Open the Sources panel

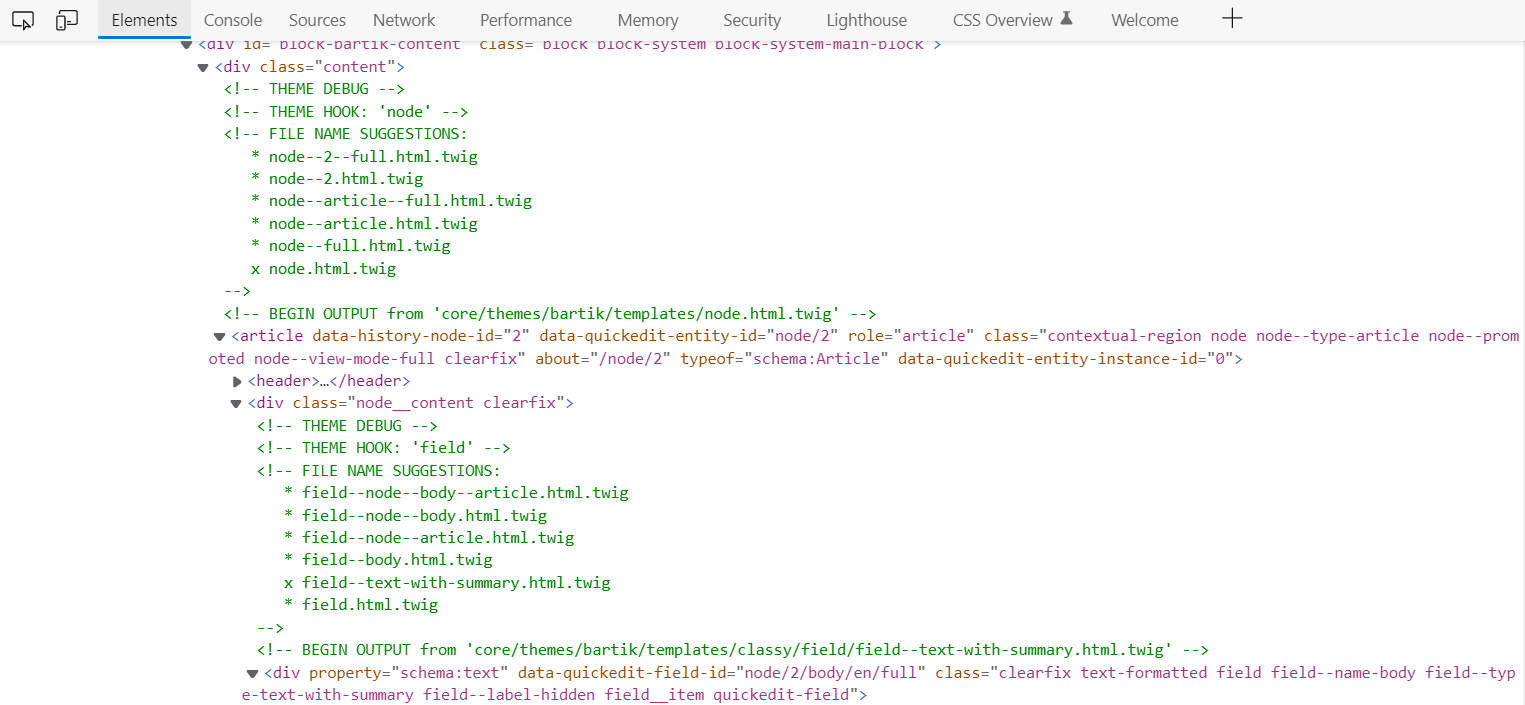coord(316,19)
